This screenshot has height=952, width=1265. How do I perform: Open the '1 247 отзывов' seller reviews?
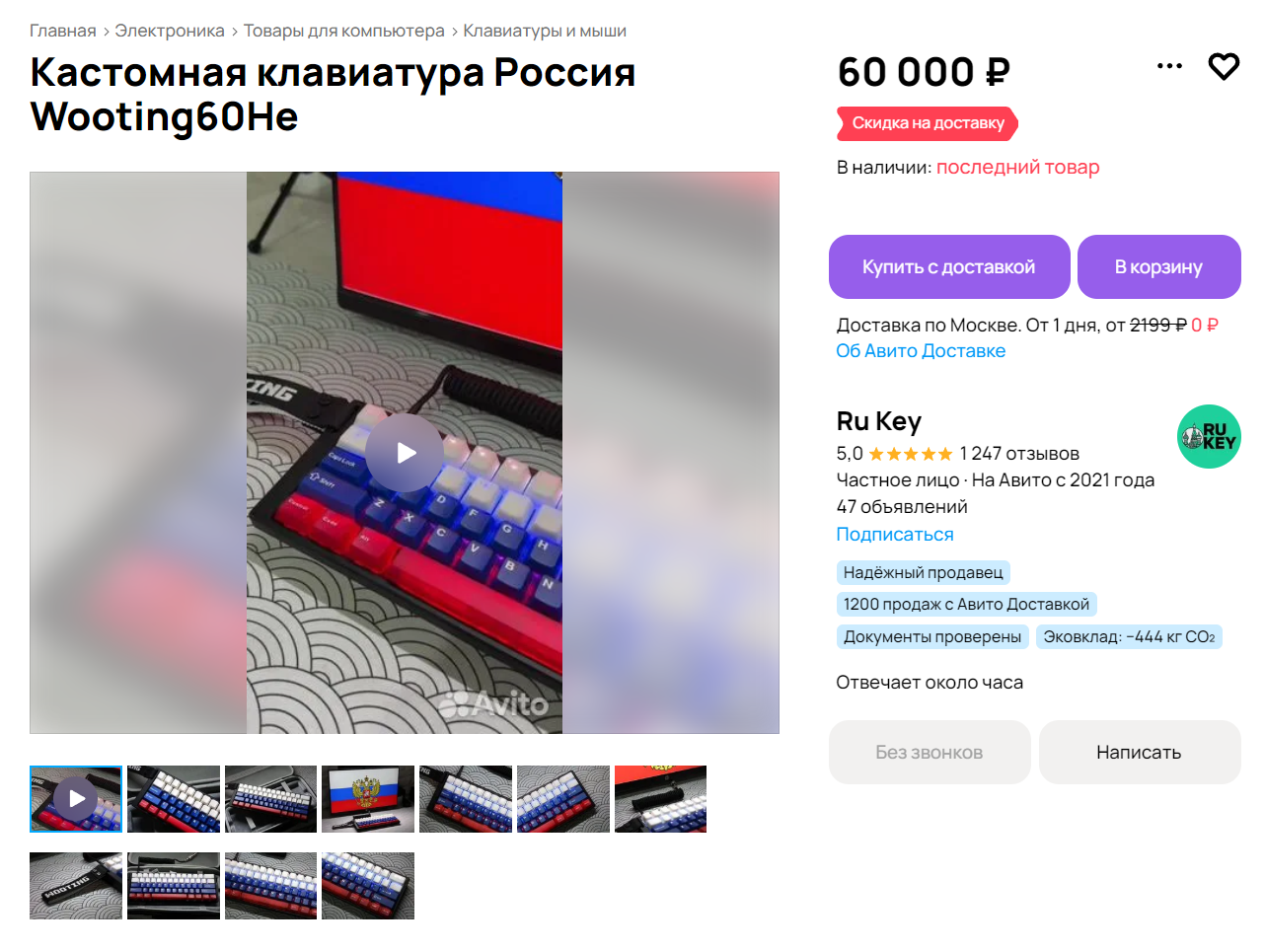coord(1019,453)
